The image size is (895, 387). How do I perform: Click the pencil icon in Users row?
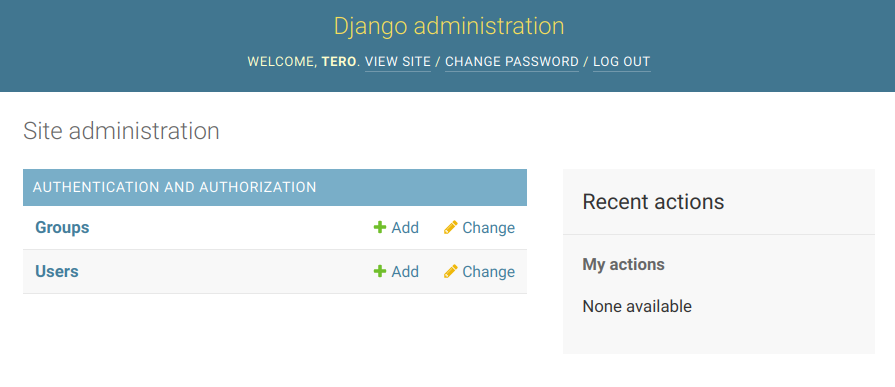point(450,271)
